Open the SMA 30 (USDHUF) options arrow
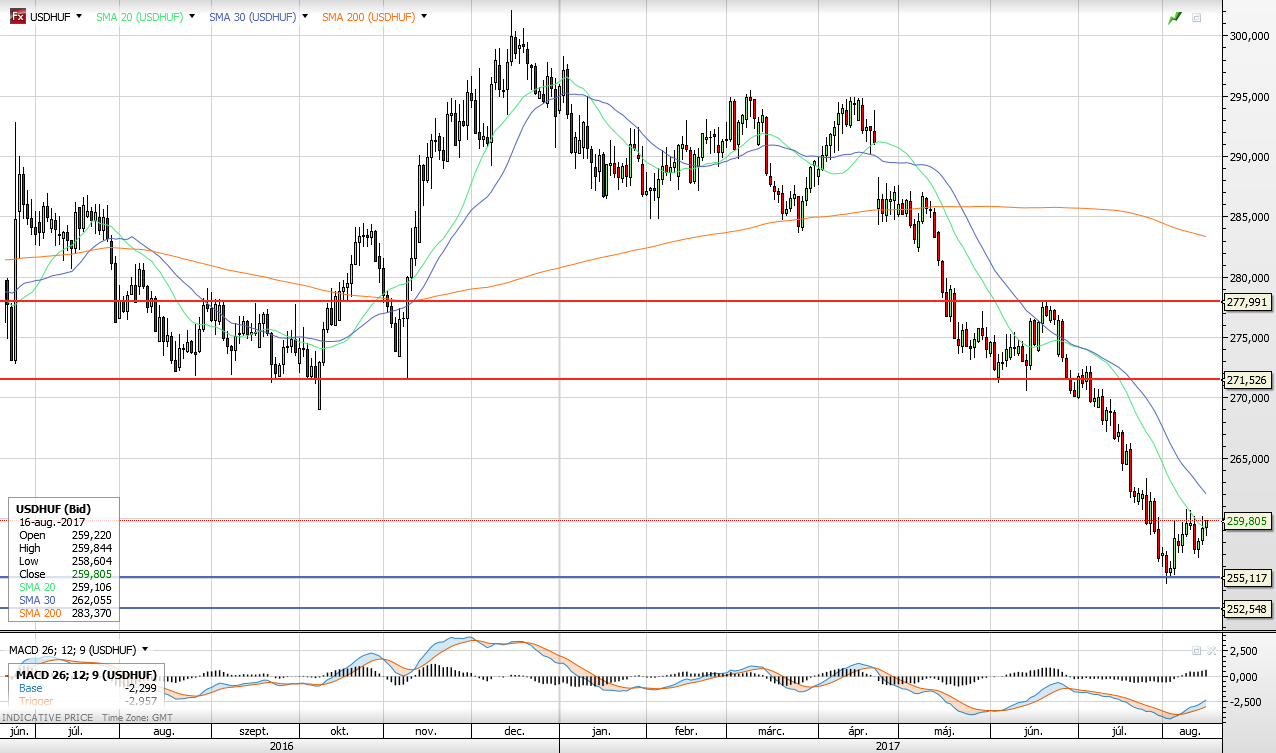 (x=304, y=17)
